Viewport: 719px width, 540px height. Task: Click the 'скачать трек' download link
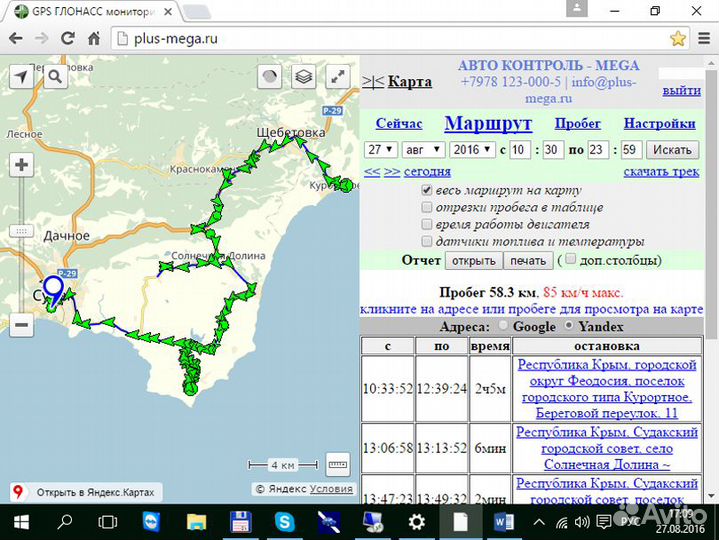[661, 171]
